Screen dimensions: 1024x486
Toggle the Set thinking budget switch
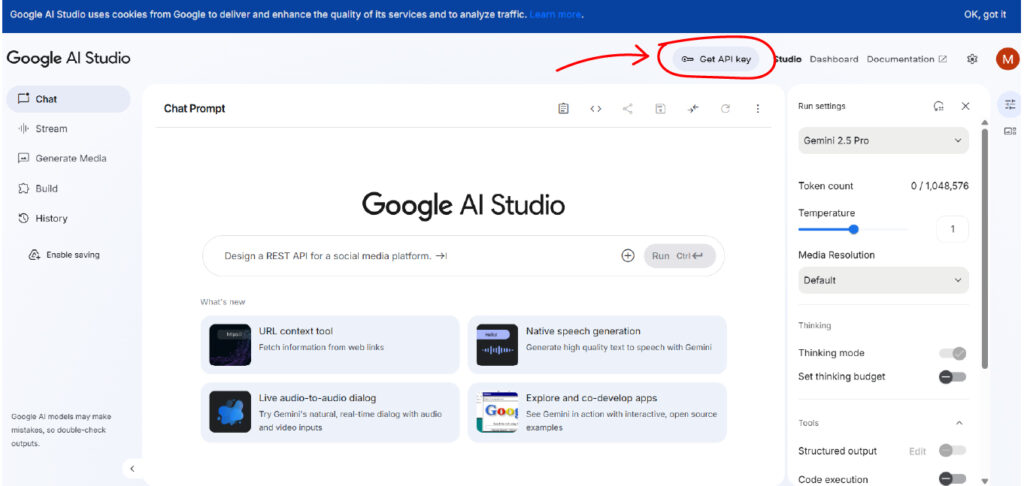[952, 377]
